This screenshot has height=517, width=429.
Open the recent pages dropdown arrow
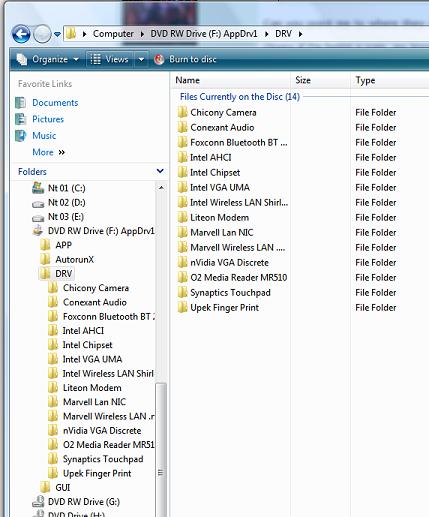pyautogui.click(x=57, y=34)
